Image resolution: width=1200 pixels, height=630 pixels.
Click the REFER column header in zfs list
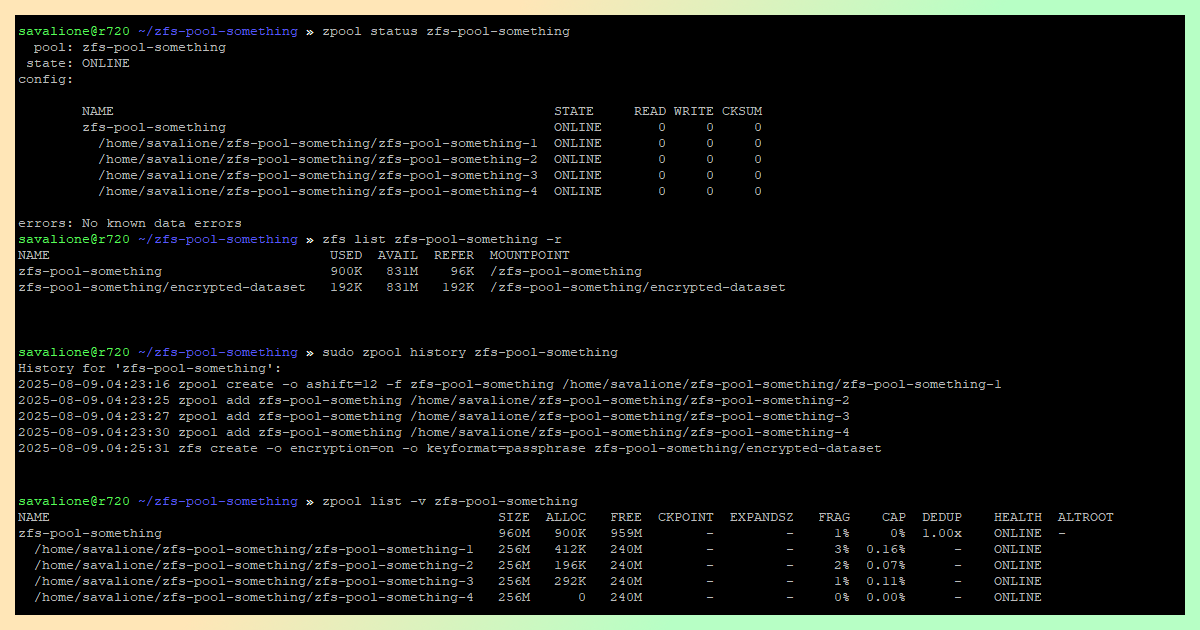(454, 255)
